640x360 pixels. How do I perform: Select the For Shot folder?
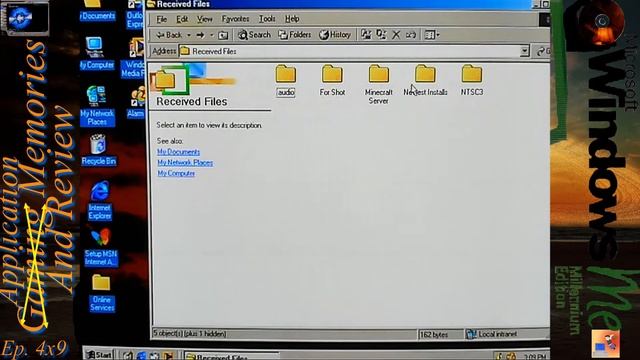(x=332, y=80)
